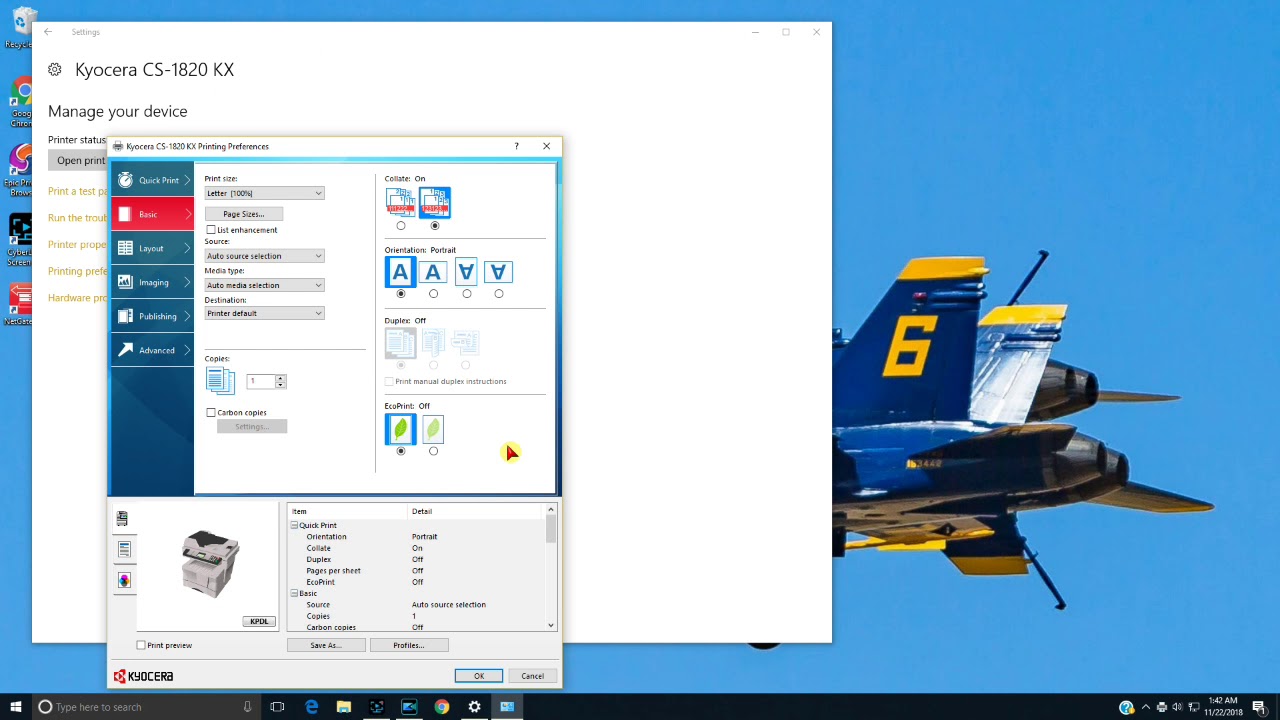Viewport: 1280px width, 720px height.
Task: Open Google Chrome from taskbar
Action: pos(442,707)
